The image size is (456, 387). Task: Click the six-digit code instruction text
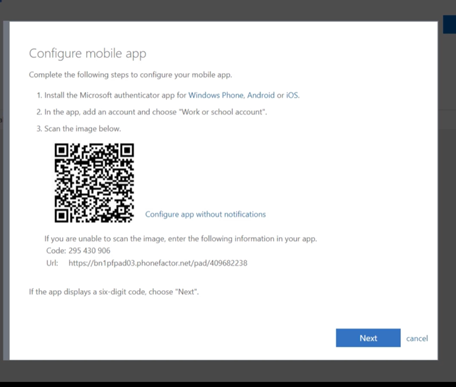[x=114, y=292]
